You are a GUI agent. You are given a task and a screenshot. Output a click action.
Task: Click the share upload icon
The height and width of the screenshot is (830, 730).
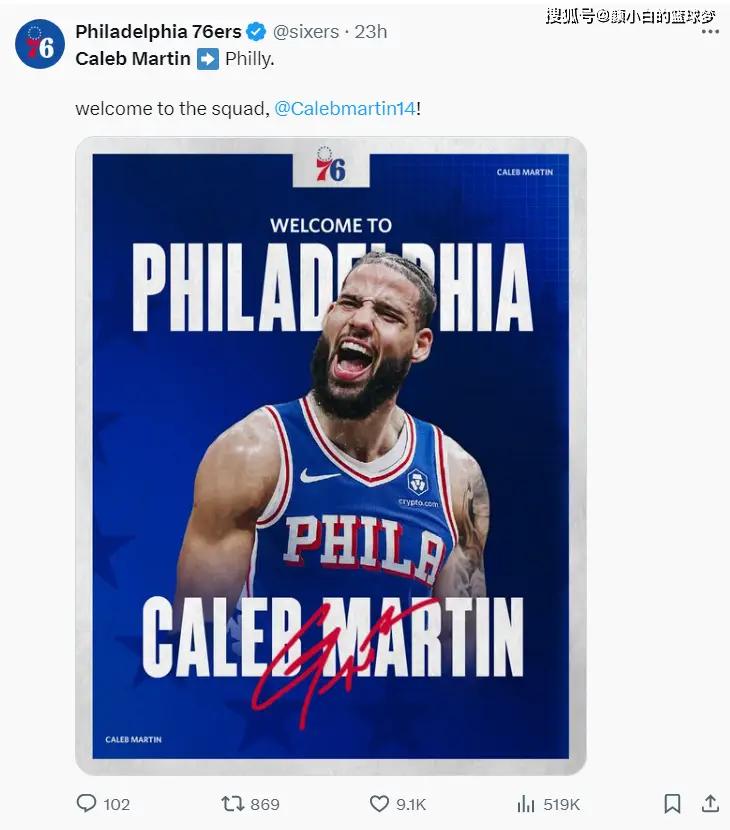pyautogui.click(x=710, y=804)
